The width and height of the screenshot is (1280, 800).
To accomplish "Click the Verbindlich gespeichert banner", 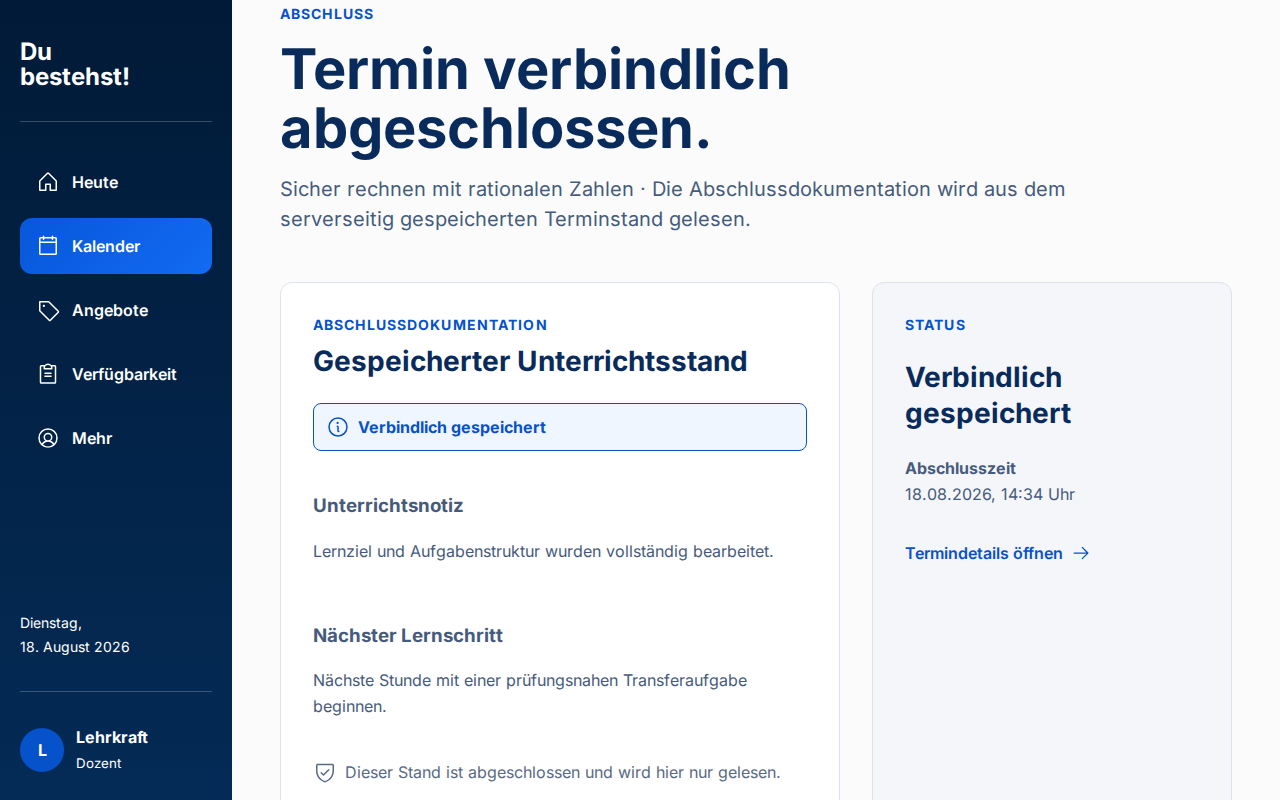I will [560, 427].
